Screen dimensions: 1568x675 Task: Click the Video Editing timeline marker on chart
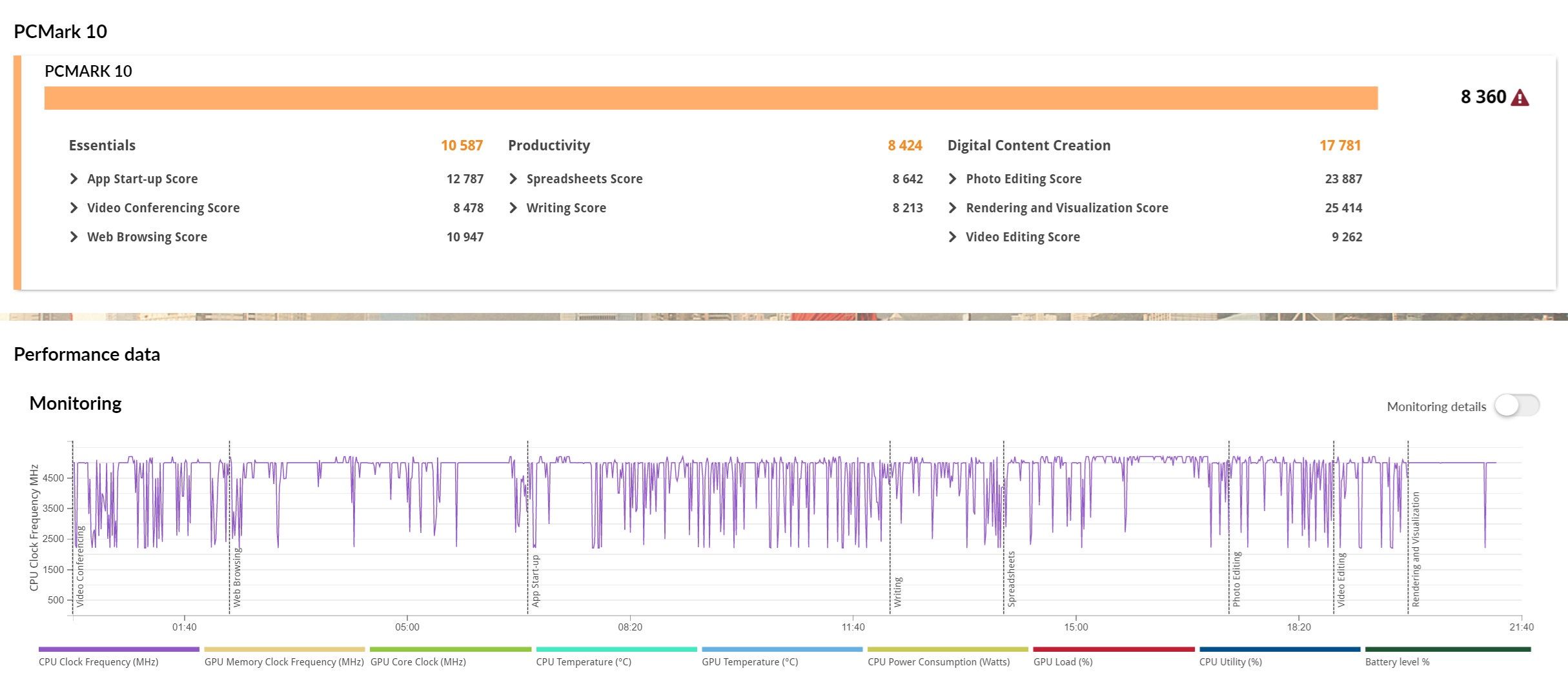coord(1341,579)
